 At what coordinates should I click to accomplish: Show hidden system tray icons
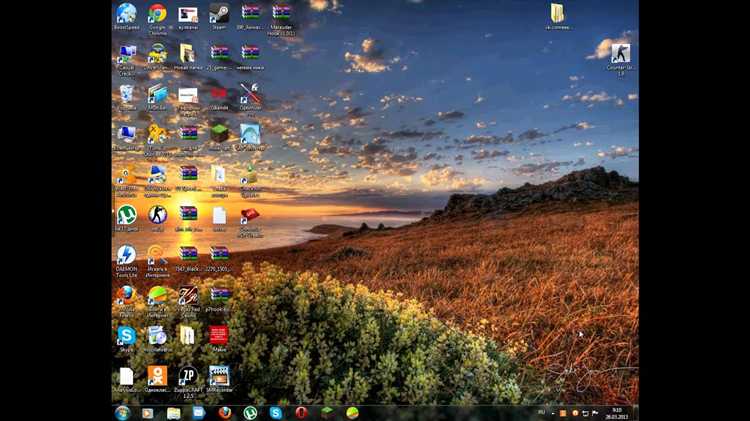552,413
